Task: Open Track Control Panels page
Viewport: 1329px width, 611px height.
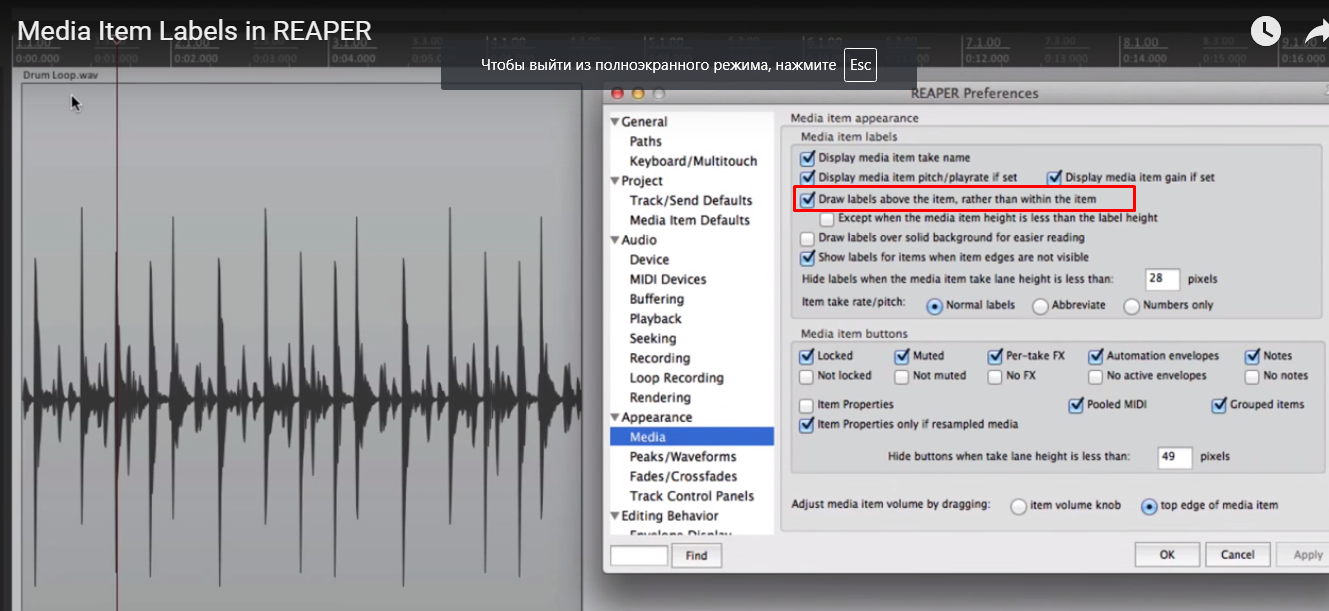Action: [692, 496]
